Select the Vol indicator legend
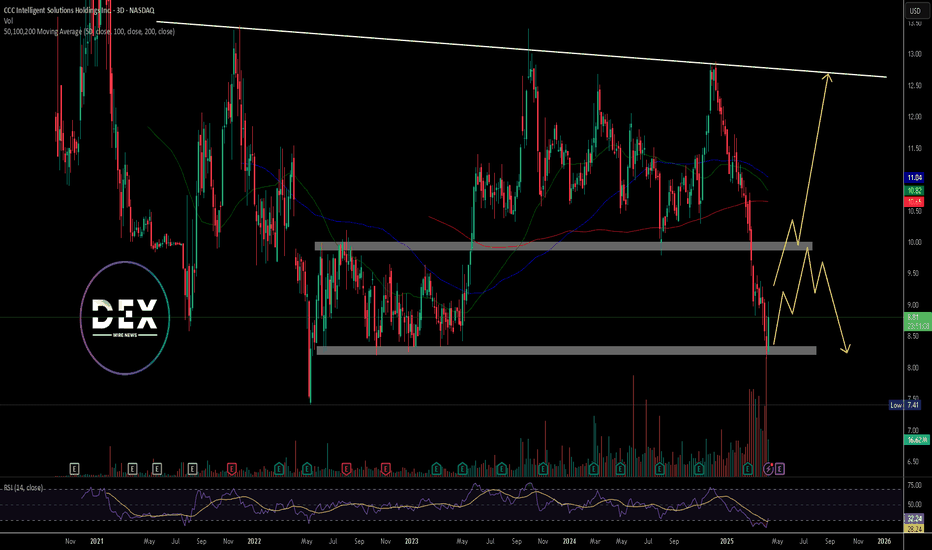The height and width of the screenshot is (550, 932). [8, 21]
